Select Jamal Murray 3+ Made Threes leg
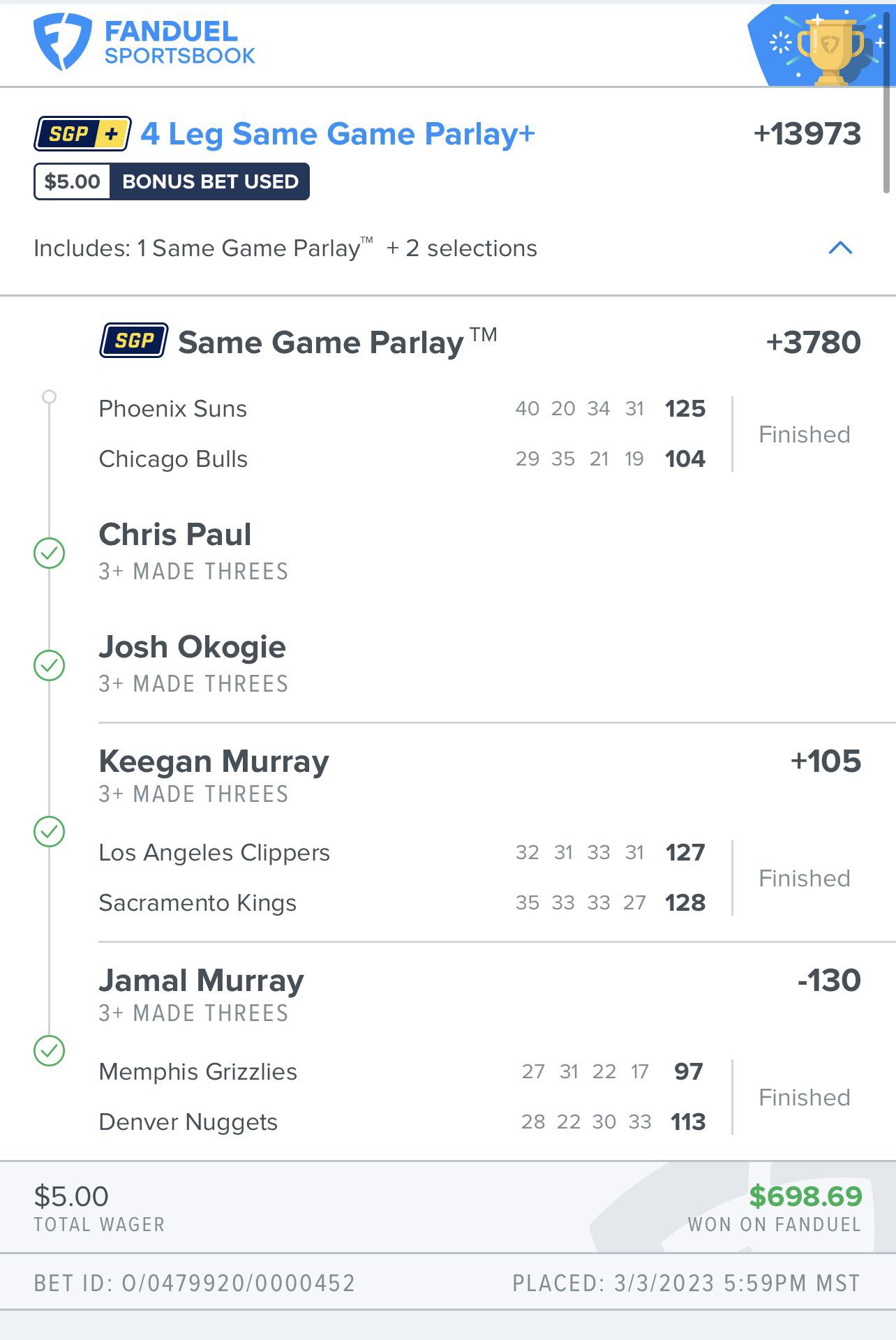The width and height of the screenshot is (896, 1340). (x=201, y=992)
